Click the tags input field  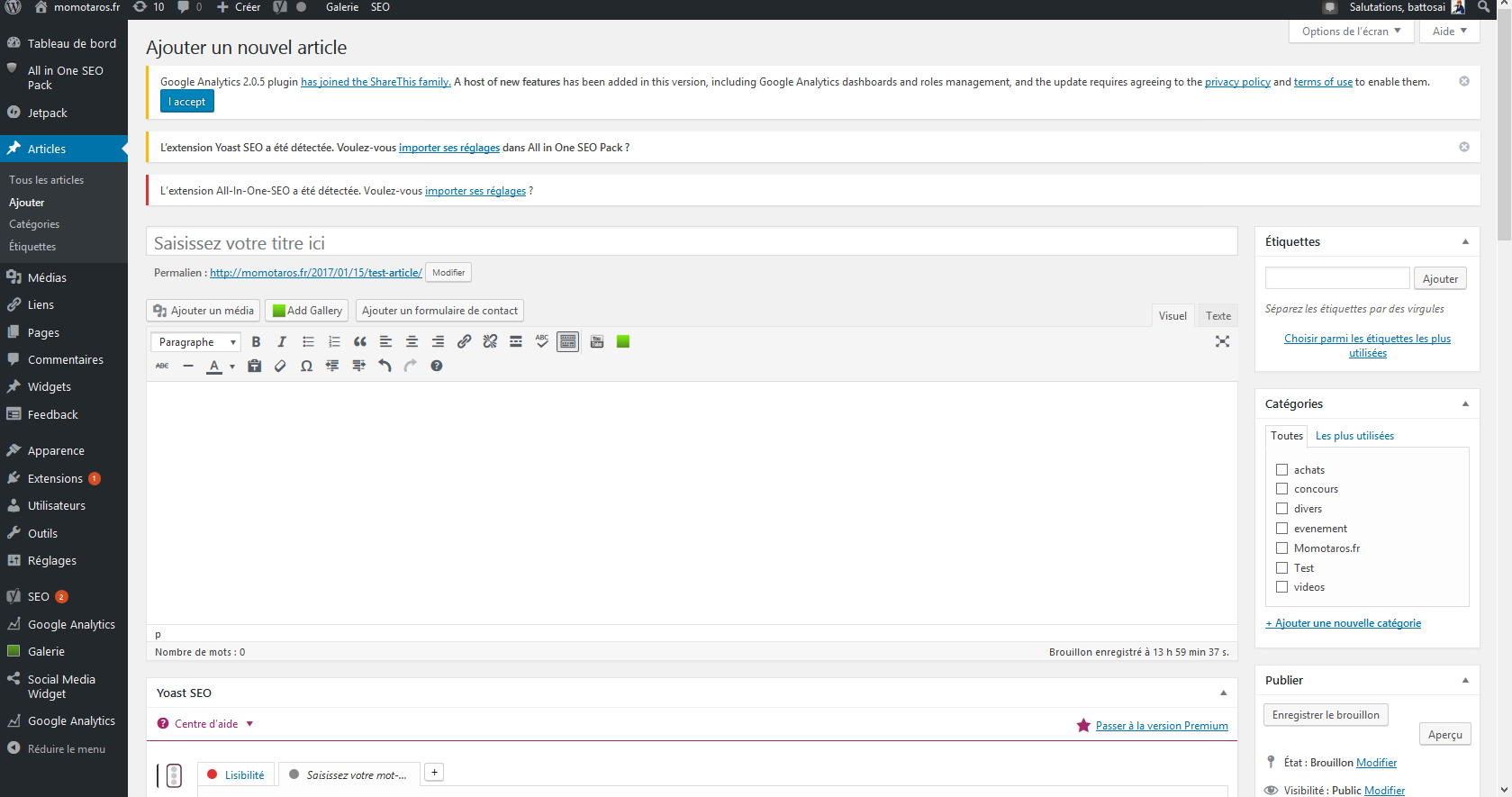[x=1337, y=278]
